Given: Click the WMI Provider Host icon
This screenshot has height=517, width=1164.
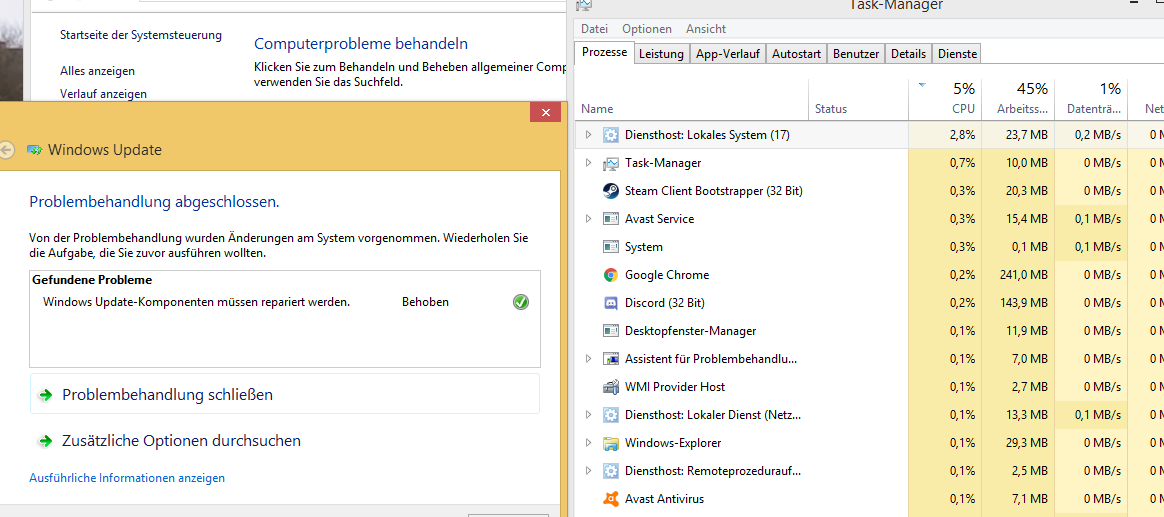Looking at the screenshot, I should click(x=610, y=387).
